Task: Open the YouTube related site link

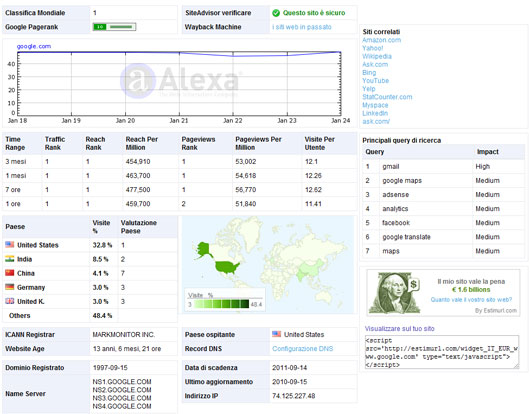Action: point(376,80)
